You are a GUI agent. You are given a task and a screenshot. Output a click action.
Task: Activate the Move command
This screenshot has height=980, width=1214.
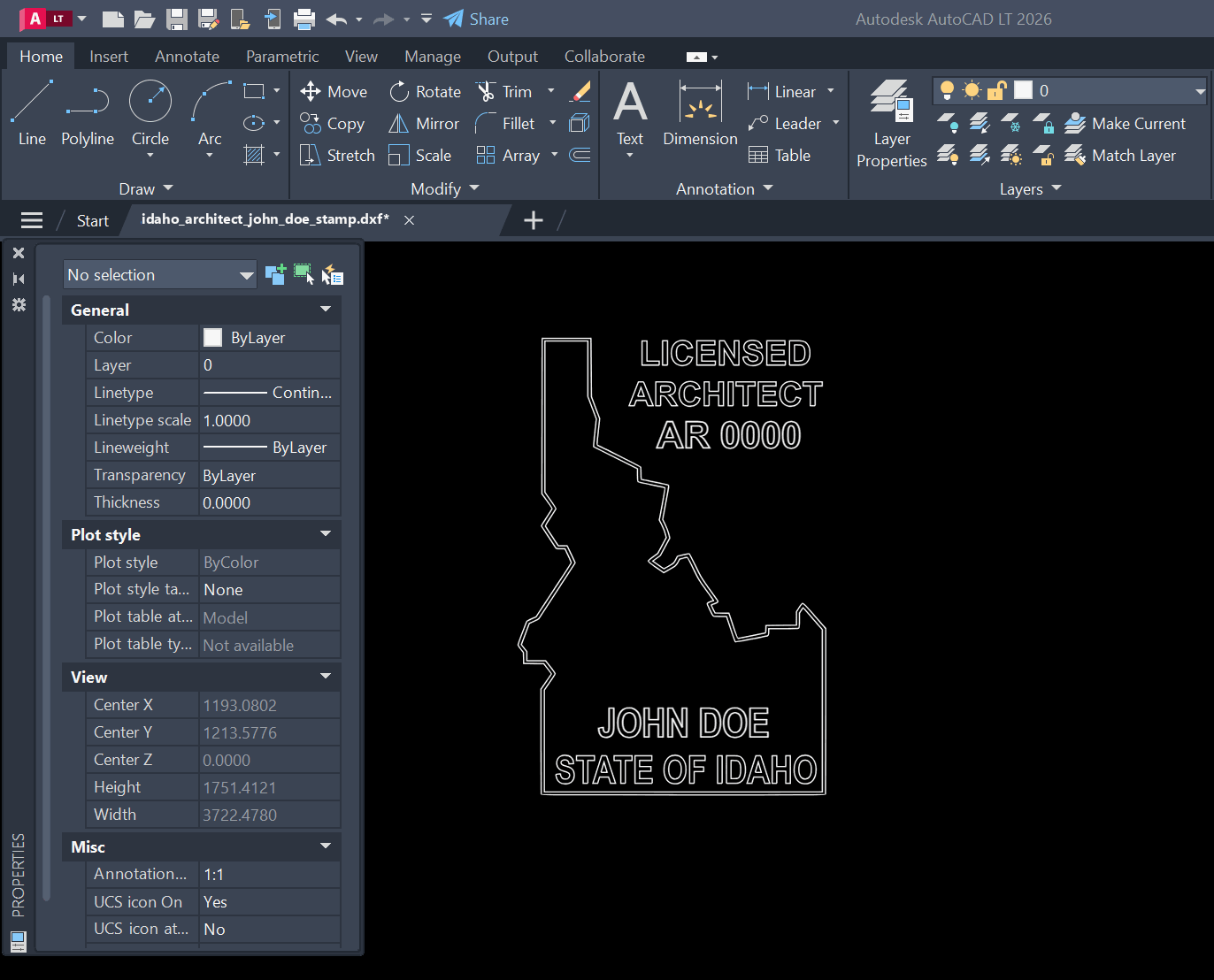click(334, 92)
